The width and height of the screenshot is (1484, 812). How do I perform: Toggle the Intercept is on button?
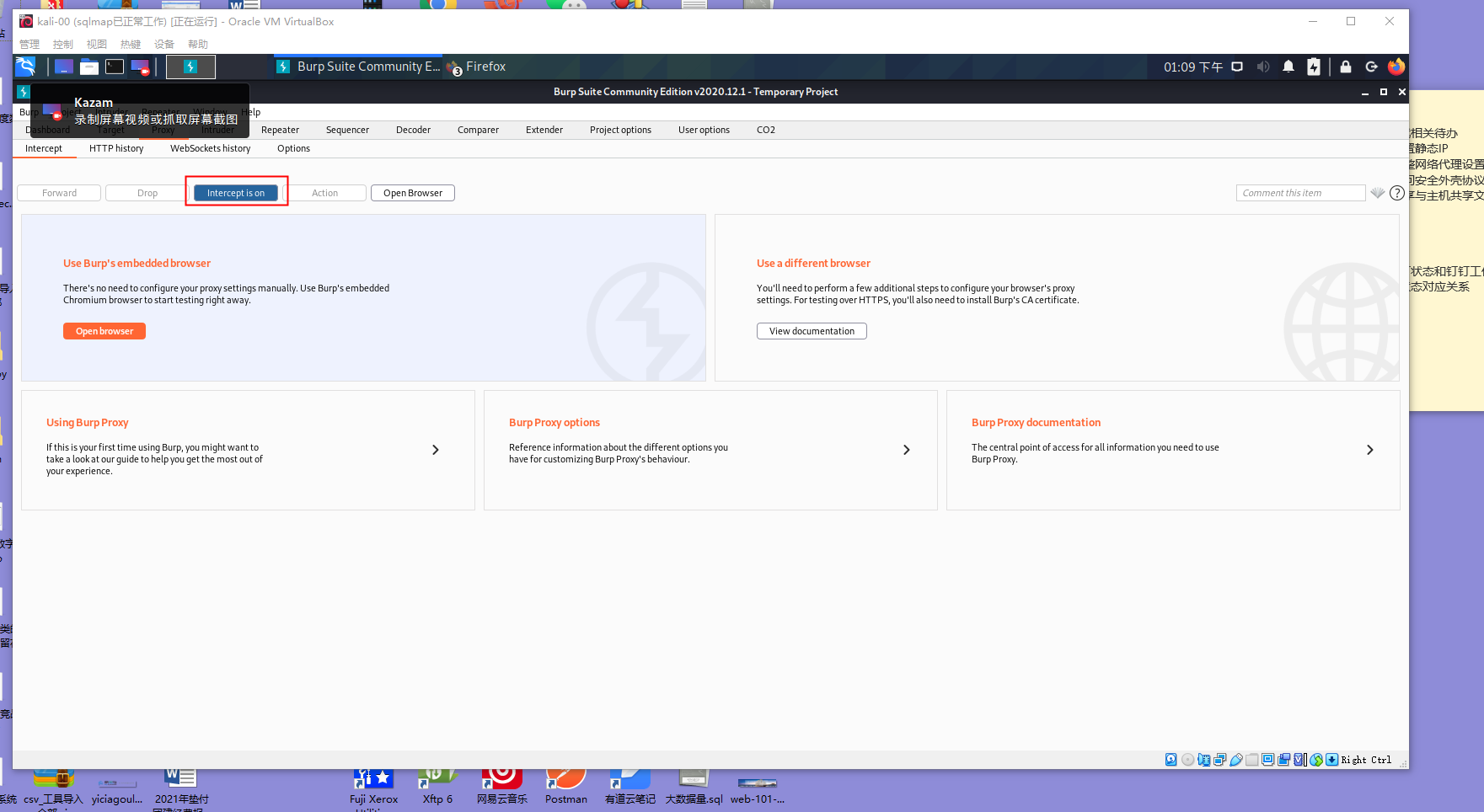point(236,193)
